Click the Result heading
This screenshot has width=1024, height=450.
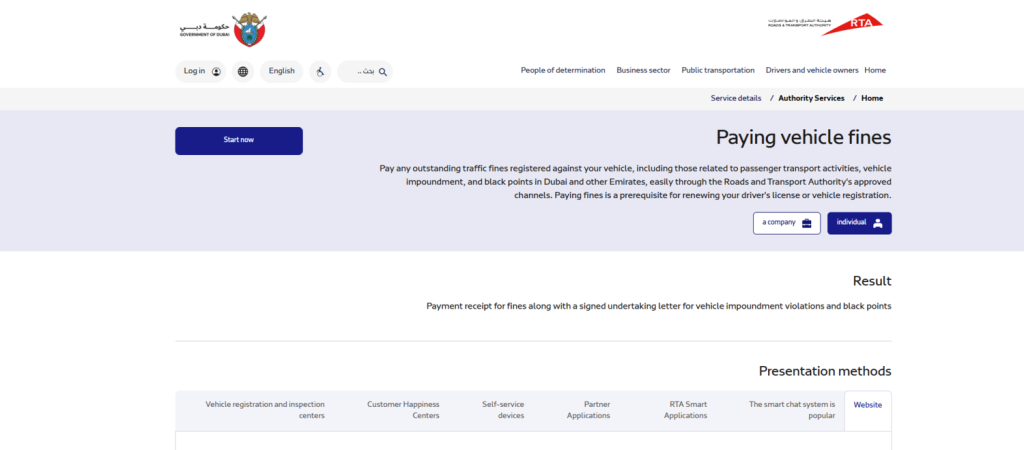(x=872, y=281)
